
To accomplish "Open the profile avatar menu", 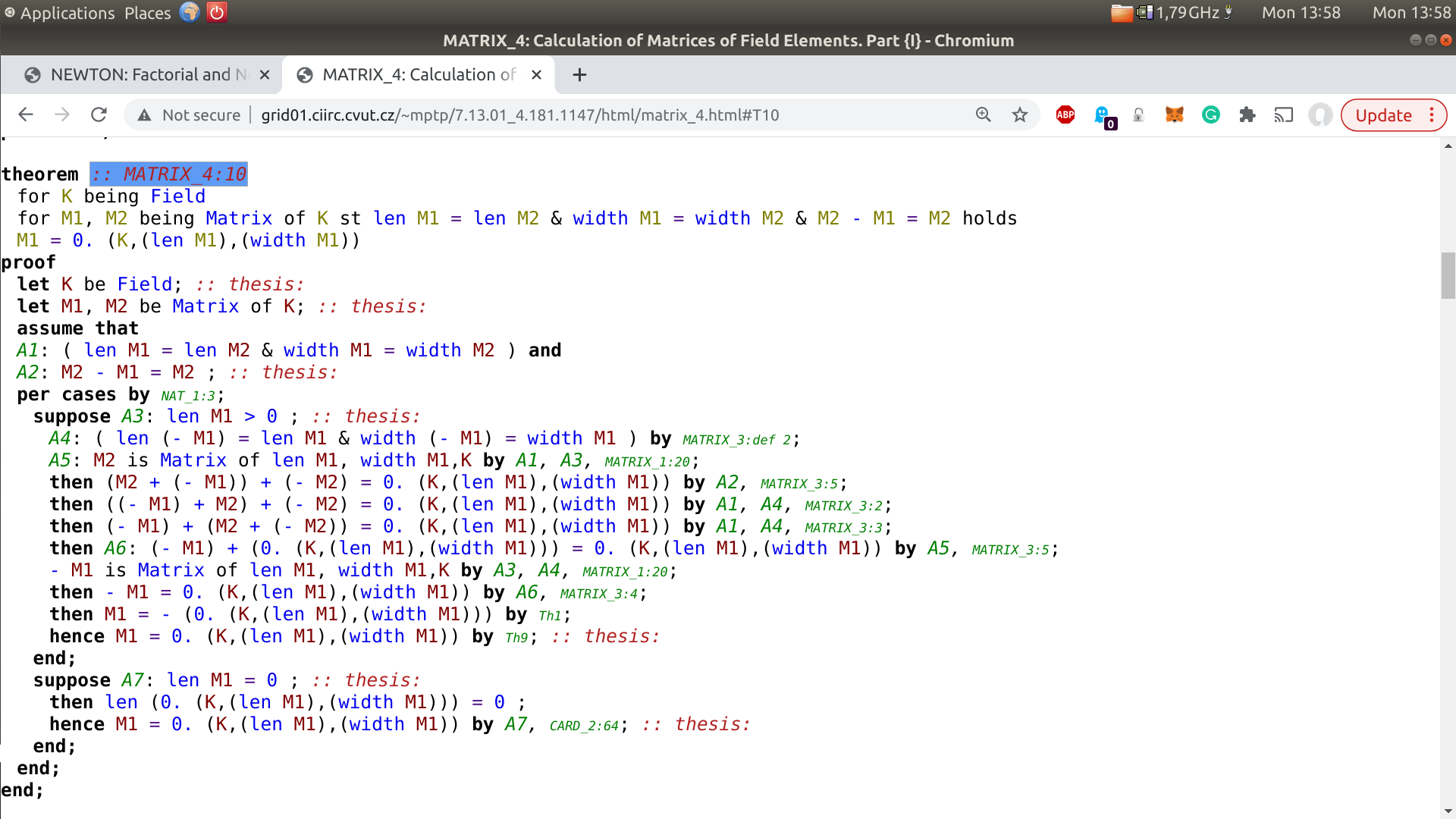I will click(x=1320, y=115).
